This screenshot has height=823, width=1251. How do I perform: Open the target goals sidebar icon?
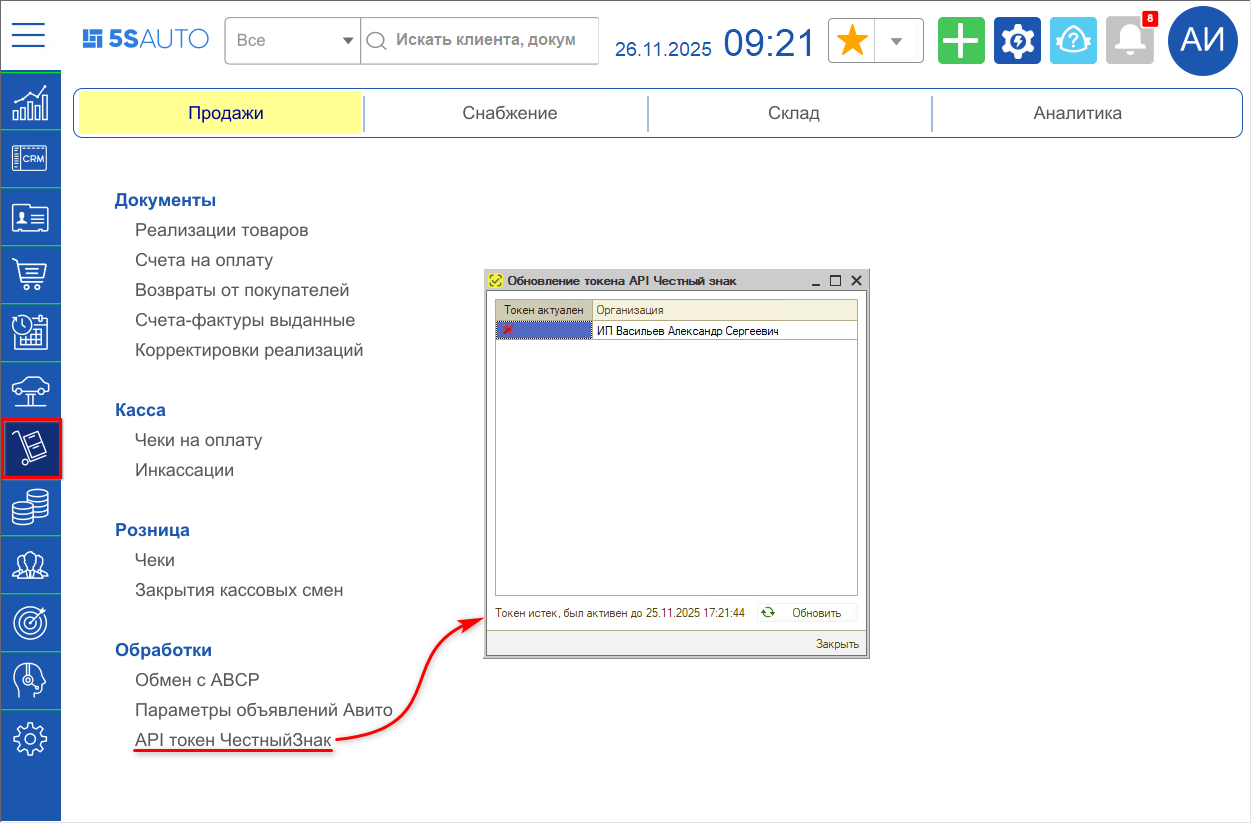point(30,623)
